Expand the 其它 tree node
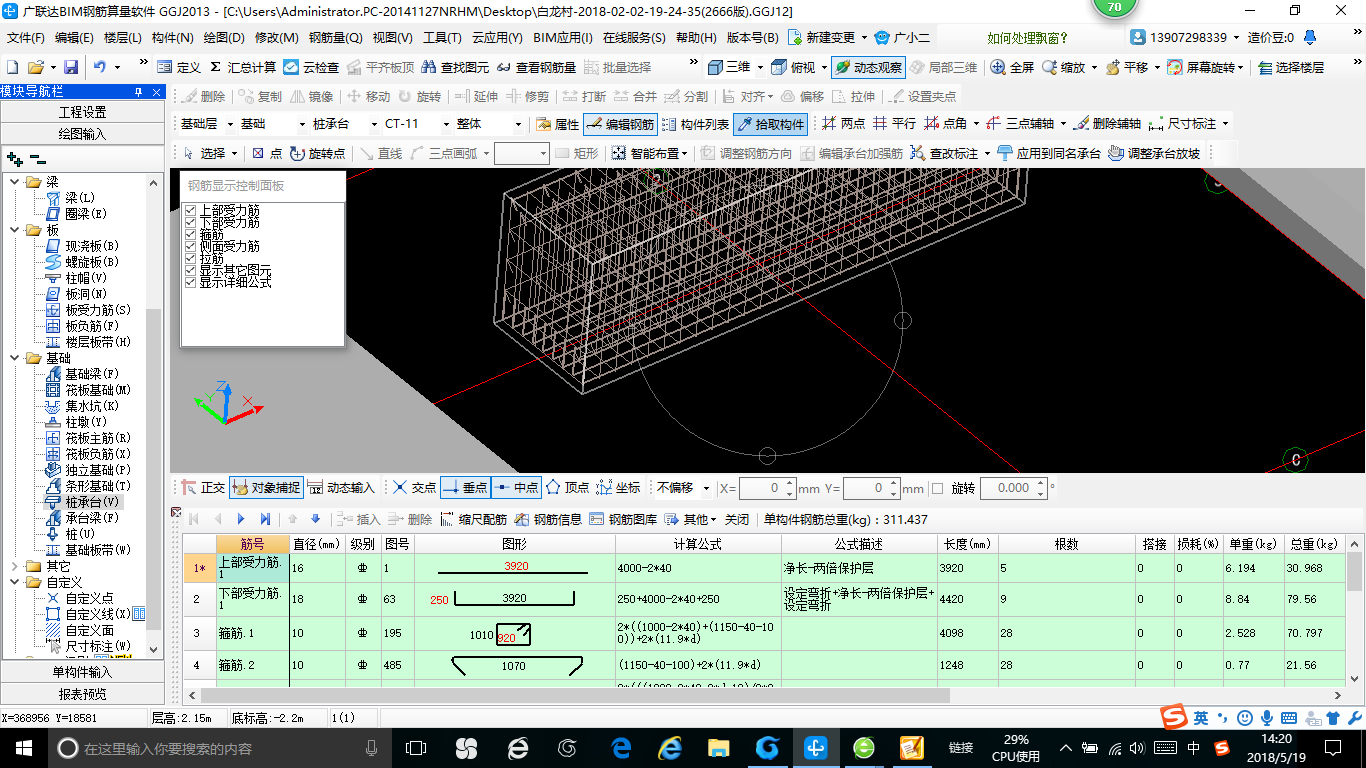1366x768 pixels. tap(13, 566)
